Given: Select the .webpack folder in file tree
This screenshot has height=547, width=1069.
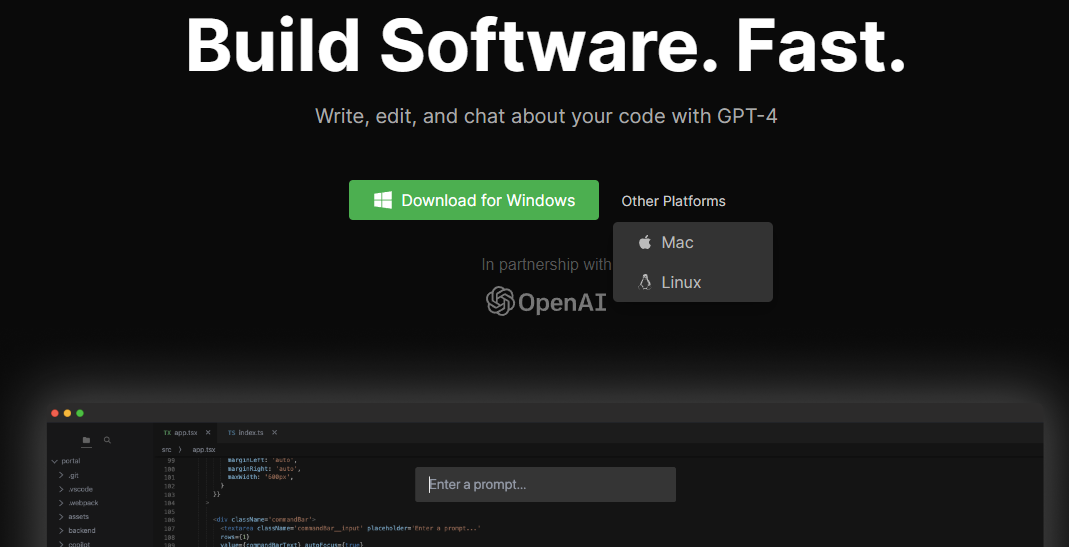Looking at the screenshot, I should click(x=82, y=503).
